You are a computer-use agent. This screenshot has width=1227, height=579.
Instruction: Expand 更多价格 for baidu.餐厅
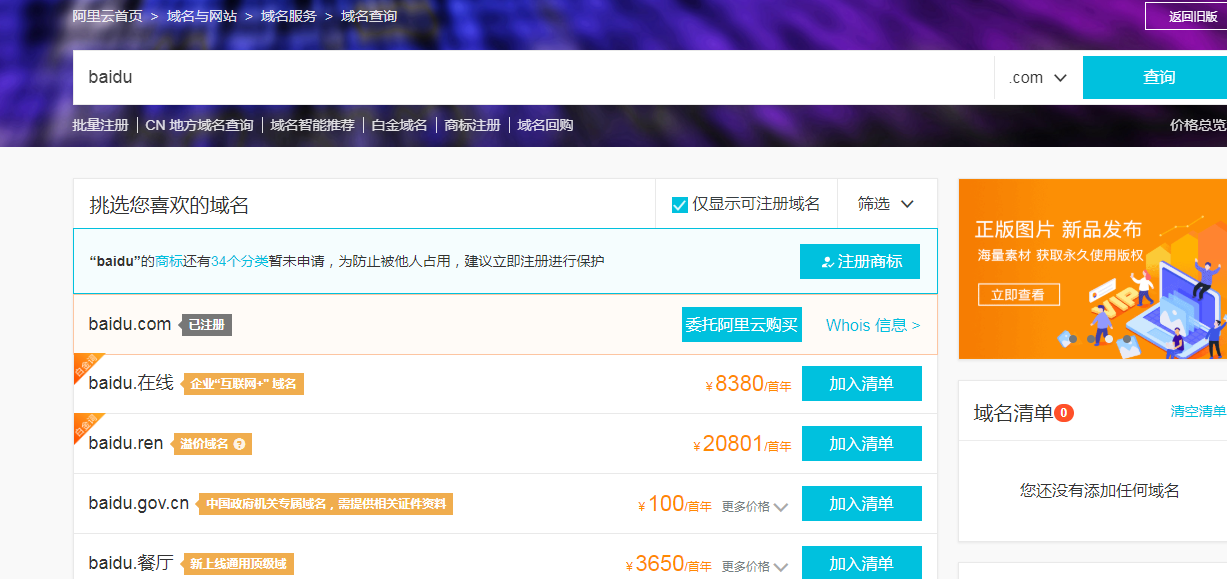(x=755, y=566)
